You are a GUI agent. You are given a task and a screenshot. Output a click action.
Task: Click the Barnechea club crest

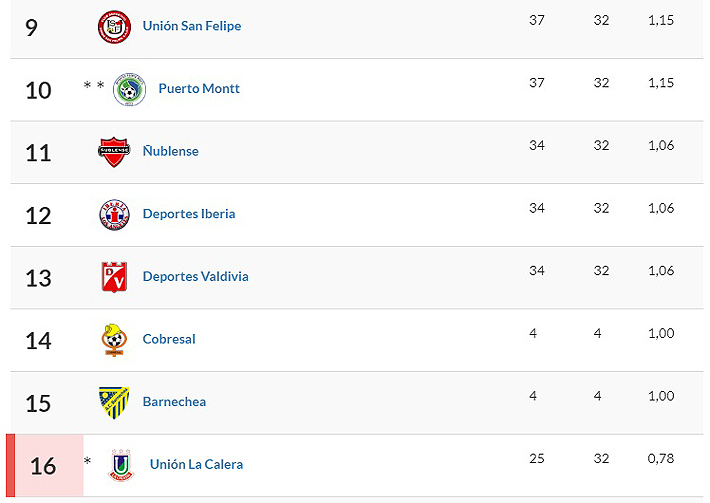coord(114,402)
